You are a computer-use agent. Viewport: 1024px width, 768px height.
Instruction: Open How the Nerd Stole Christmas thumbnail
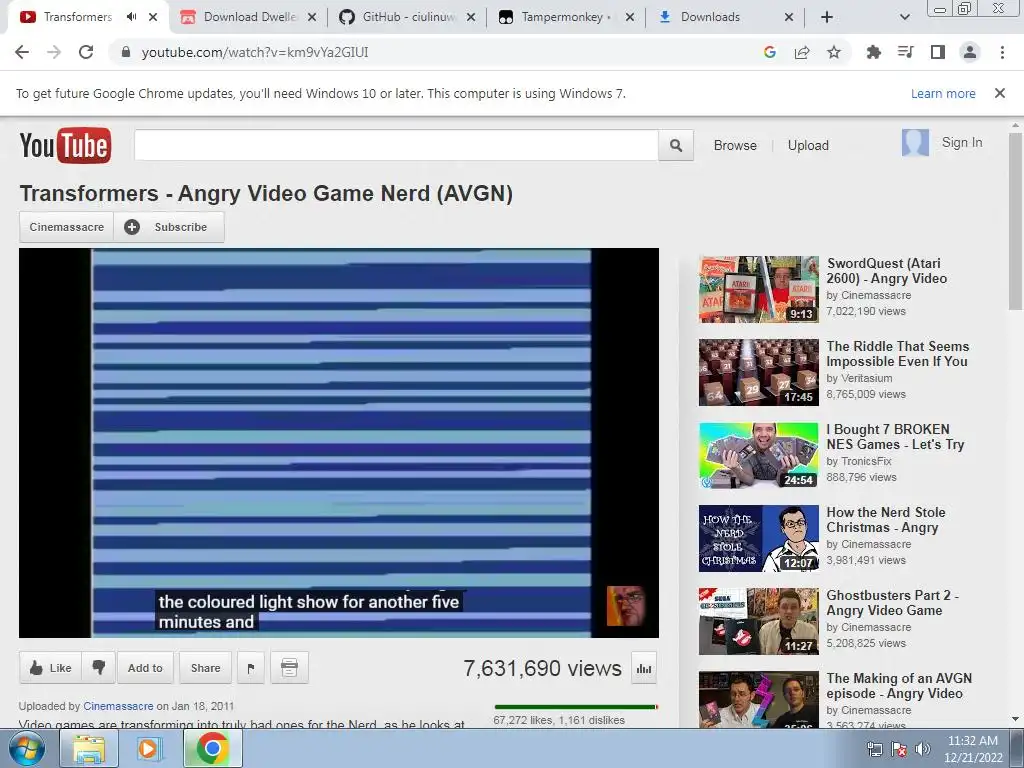(758, 538)
